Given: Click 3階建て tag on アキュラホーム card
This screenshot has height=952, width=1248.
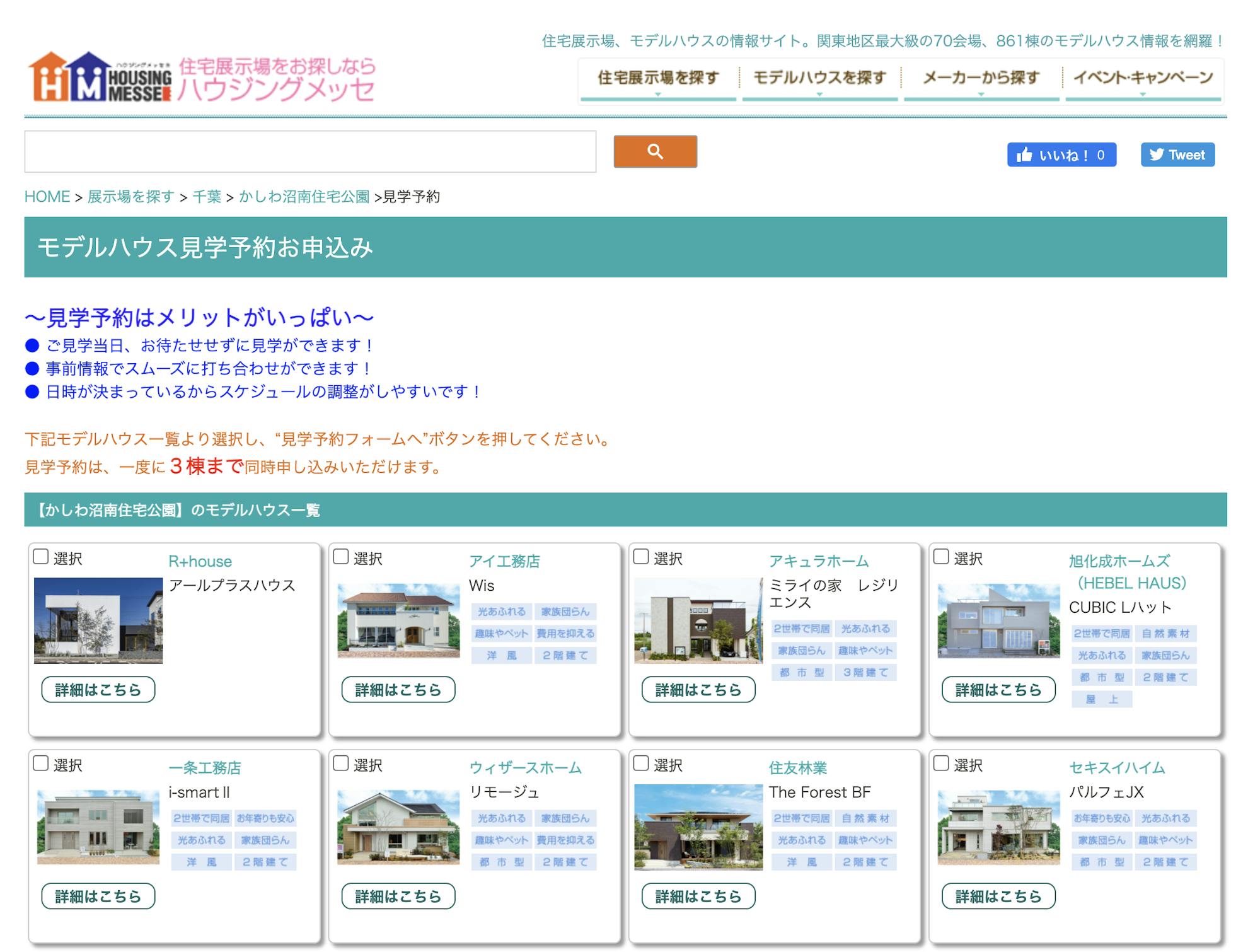Looking at the screenshot, I should click(x=865, y=673).
